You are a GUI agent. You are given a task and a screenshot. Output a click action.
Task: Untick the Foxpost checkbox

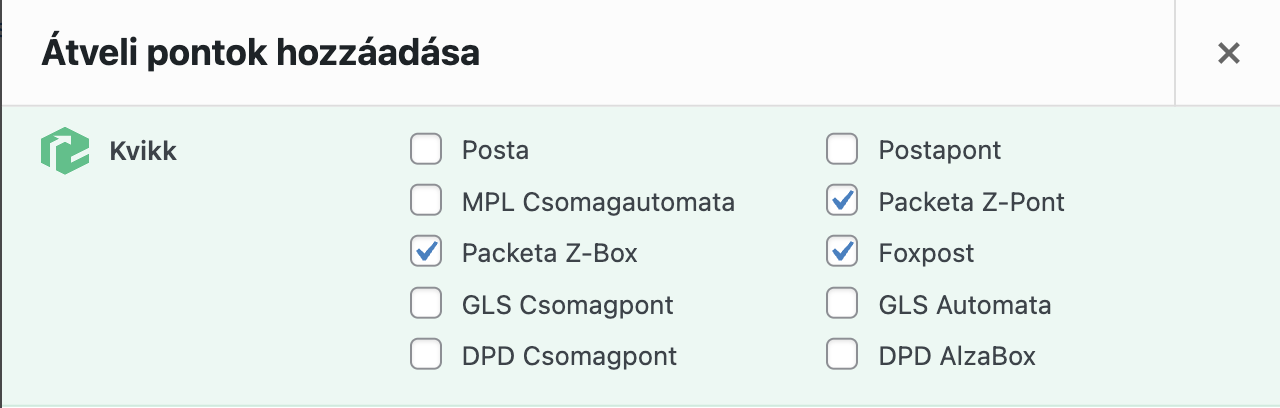click(842, 252)
